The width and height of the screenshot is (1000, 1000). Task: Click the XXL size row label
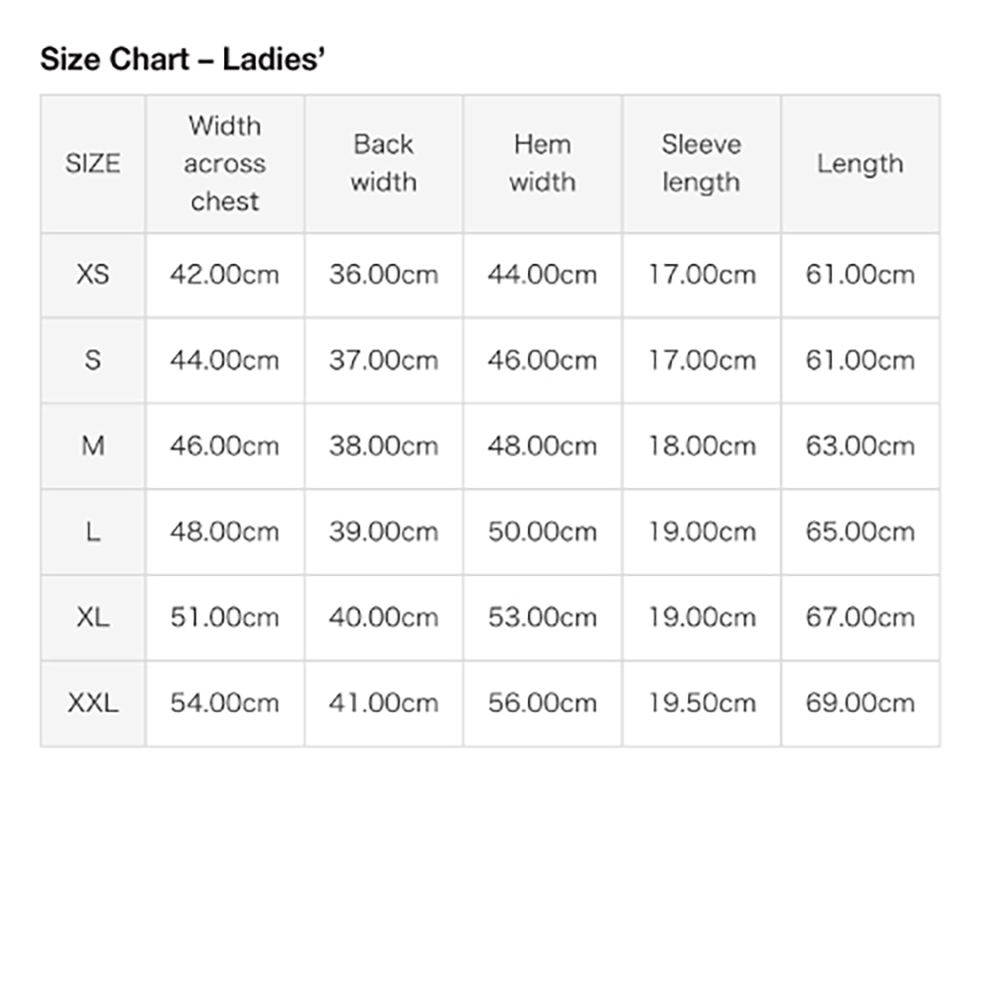pyautogui.click(x=93, y=703)
